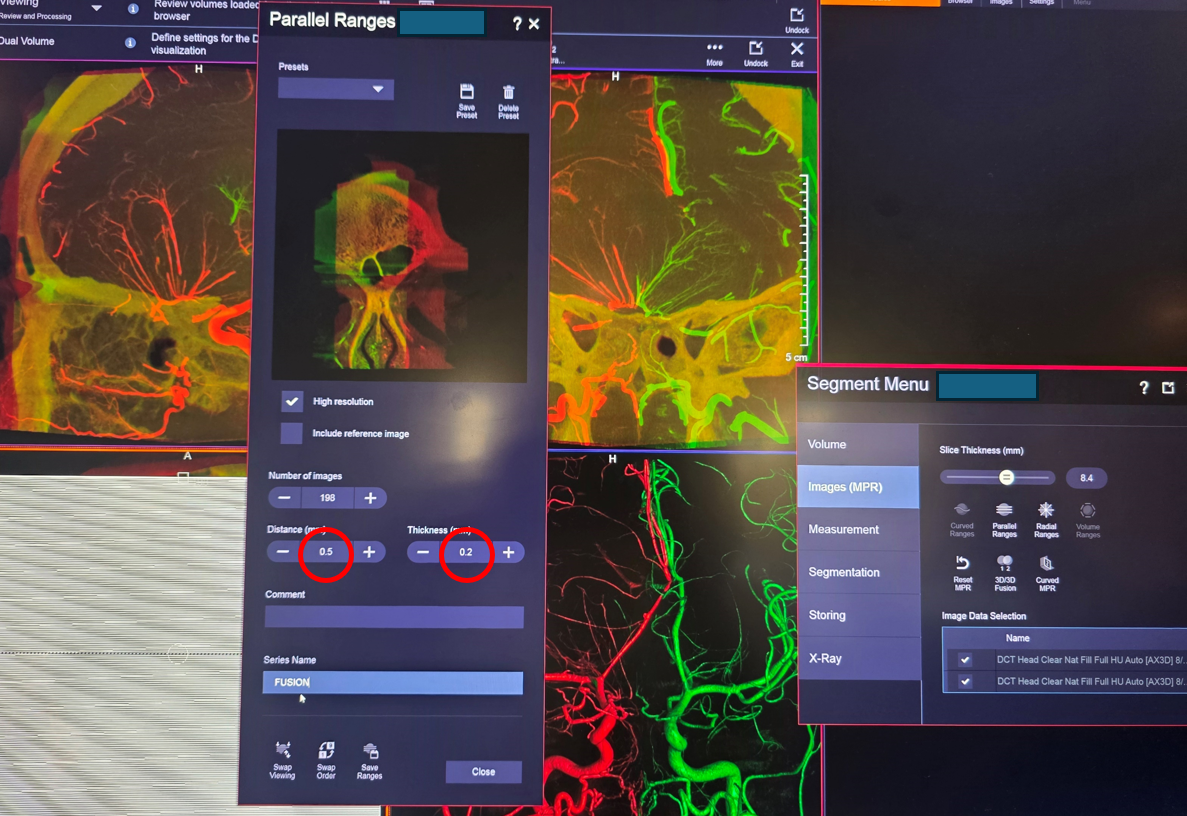Viewport: 1187px width, 816px height.
Task: Uncheck first DCT Head image data row
Action: coord(965,660)
